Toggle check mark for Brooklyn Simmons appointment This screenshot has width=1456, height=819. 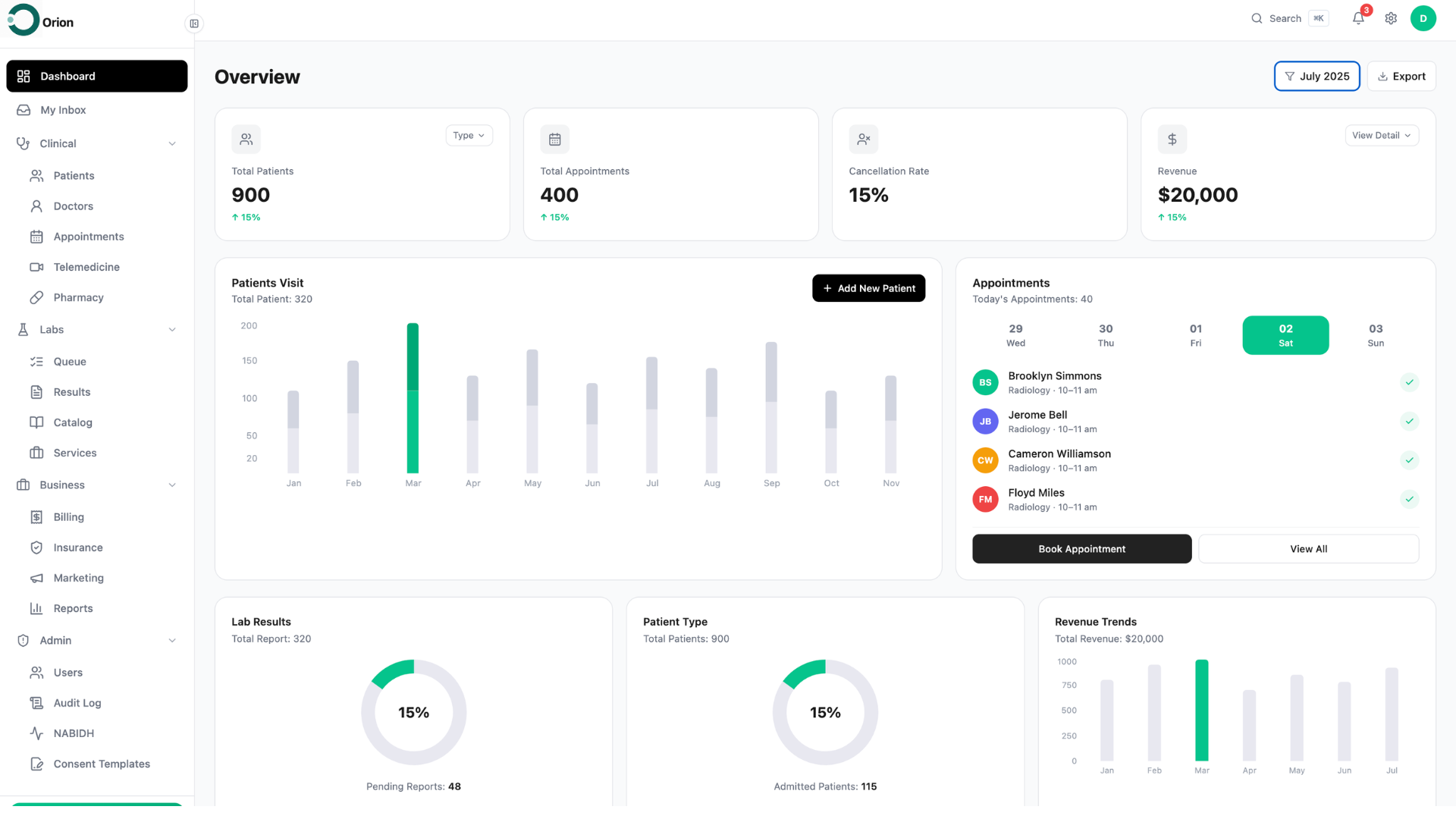pos(1409,382)
